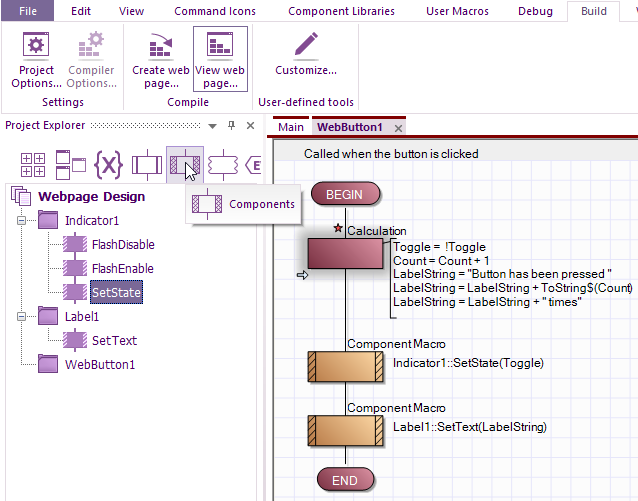Click the END flowchart terminator

[x=345, y=480]
